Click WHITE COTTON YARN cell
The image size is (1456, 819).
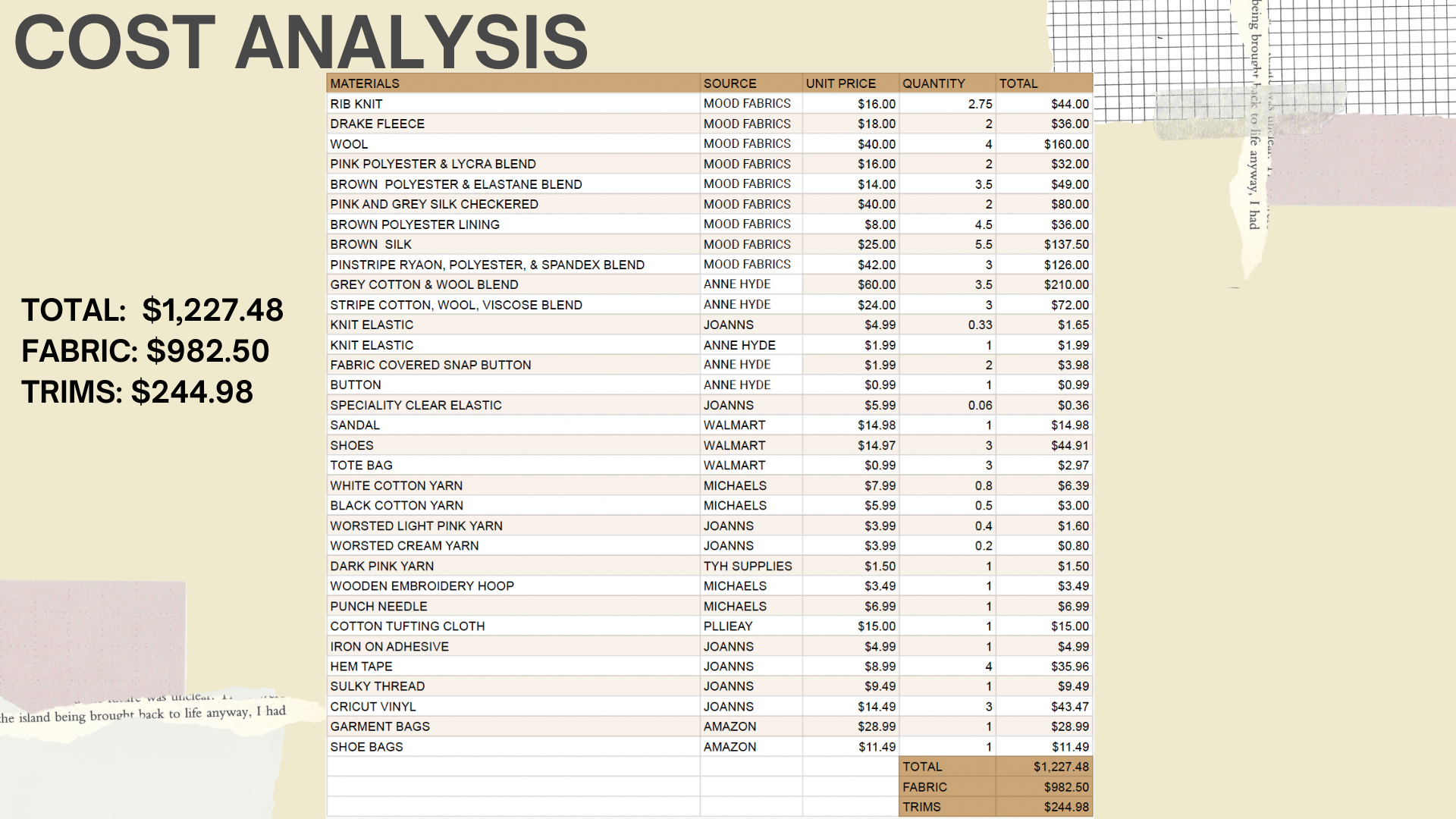pyautogui.click(x=513, y=485)
